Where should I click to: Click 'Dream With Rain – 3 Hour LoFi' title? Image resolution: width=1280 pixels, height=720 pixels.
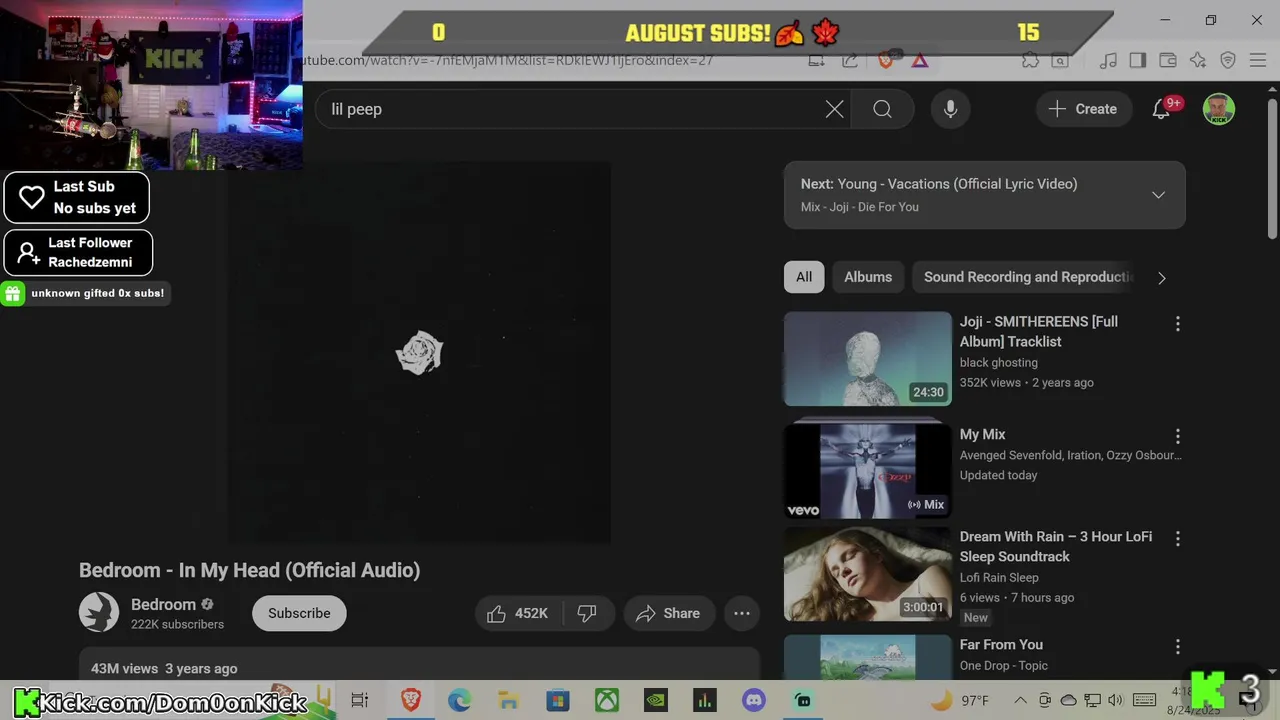(x=1056, y=546)
